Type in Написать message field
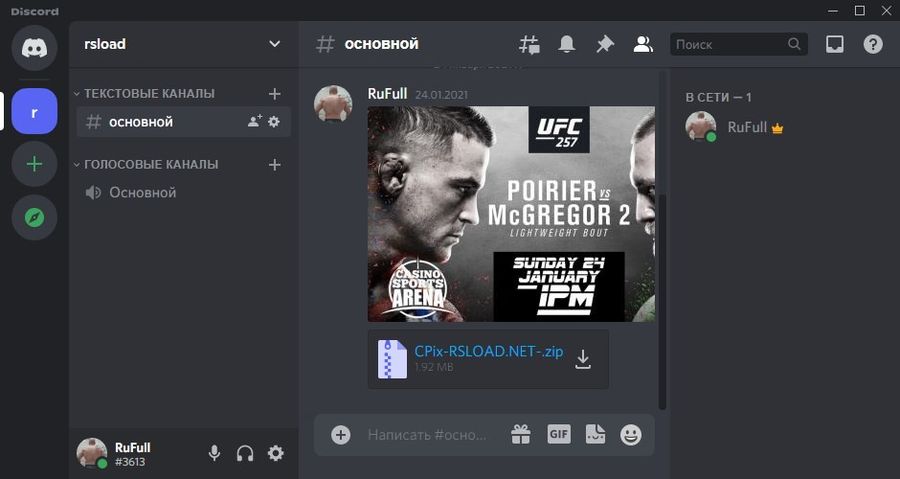The height and width of the screenshot is (479, 900). tap(428, 435)
